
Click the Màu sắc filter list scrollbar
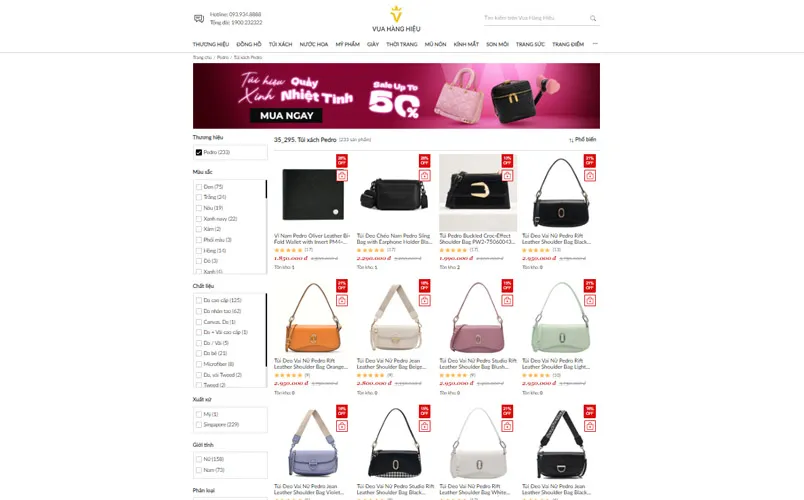coord(266,189)
